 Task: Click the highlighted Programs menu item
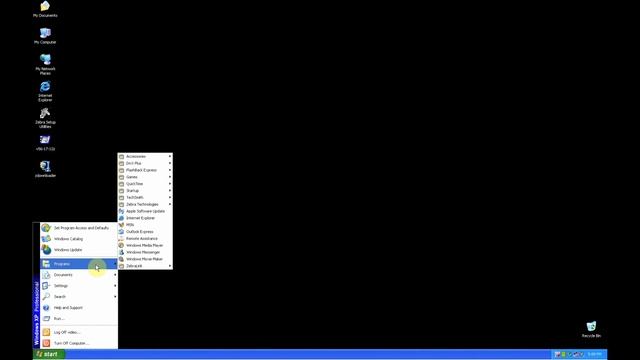coord(79,264)
